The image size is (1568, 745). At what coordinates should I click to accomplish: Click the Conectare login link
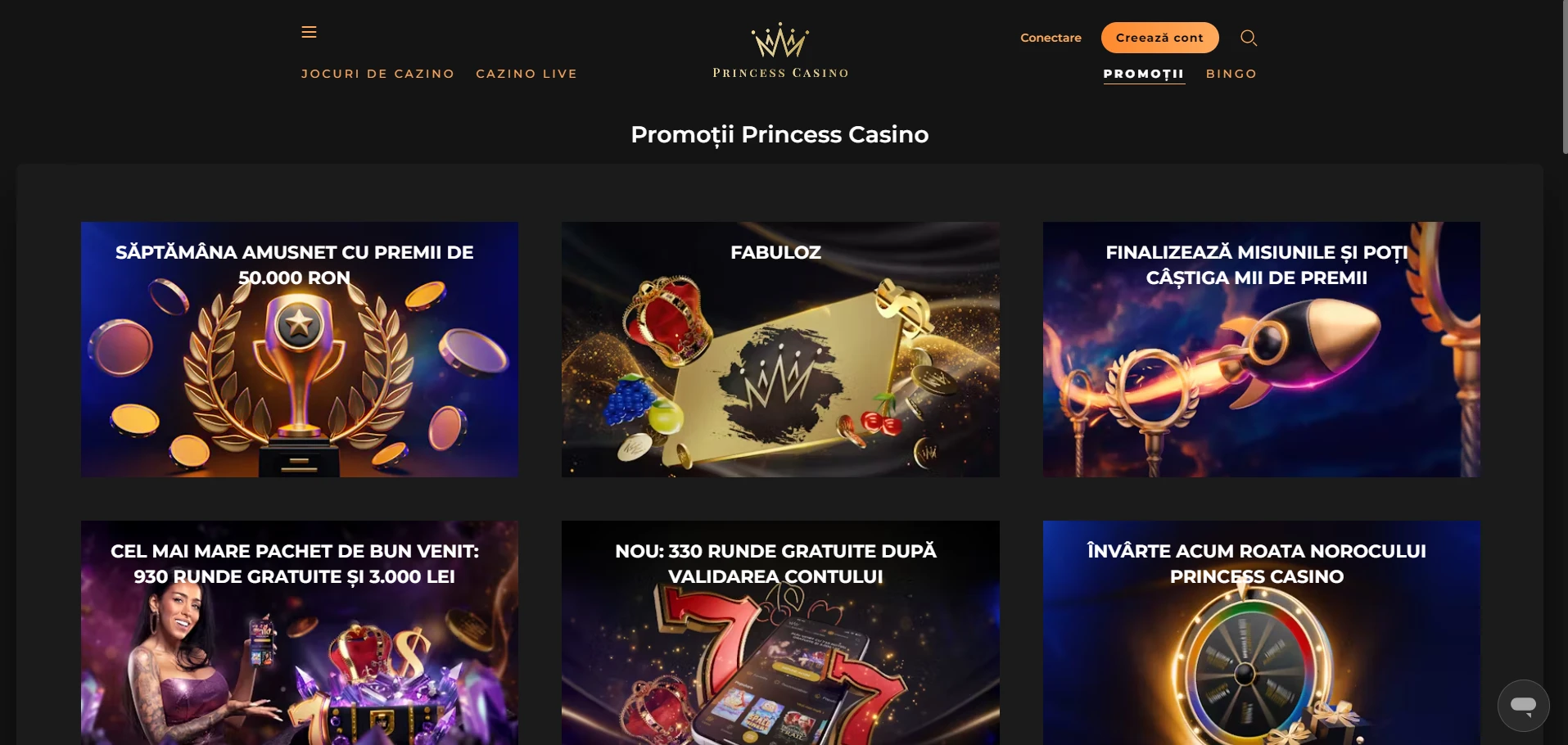1051,38
